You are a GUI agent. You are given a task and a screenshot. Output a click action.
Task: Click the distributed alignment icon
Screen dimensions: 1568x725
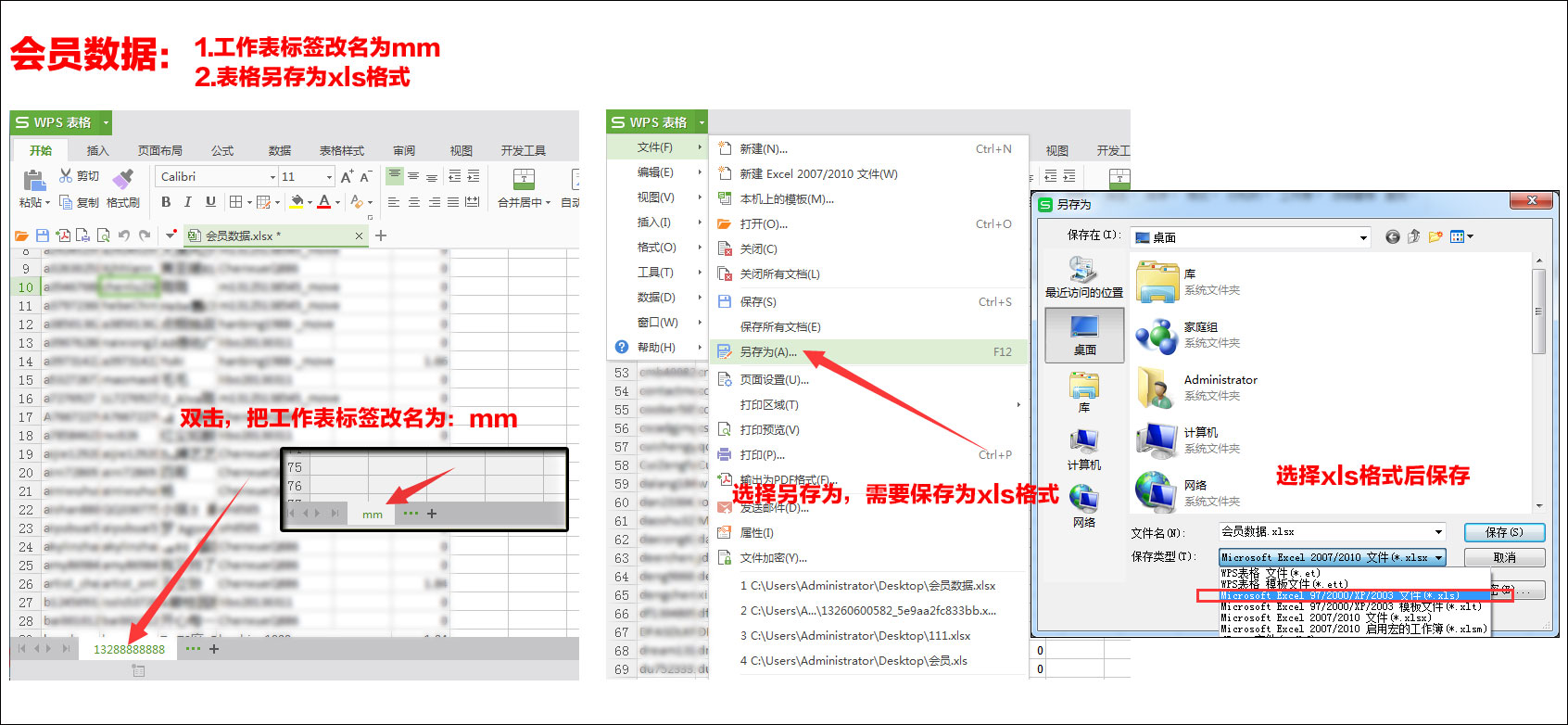pos(473,202)
